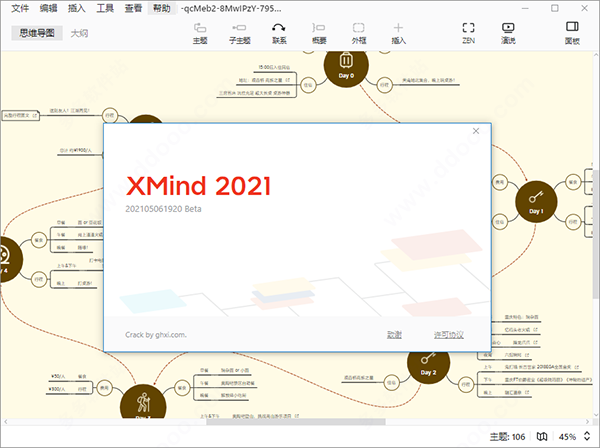This screenshot has height=448, width=600.
Task: Switch to 思维导图 (Mind Map) view tab
Action: [x=37, y=33]
